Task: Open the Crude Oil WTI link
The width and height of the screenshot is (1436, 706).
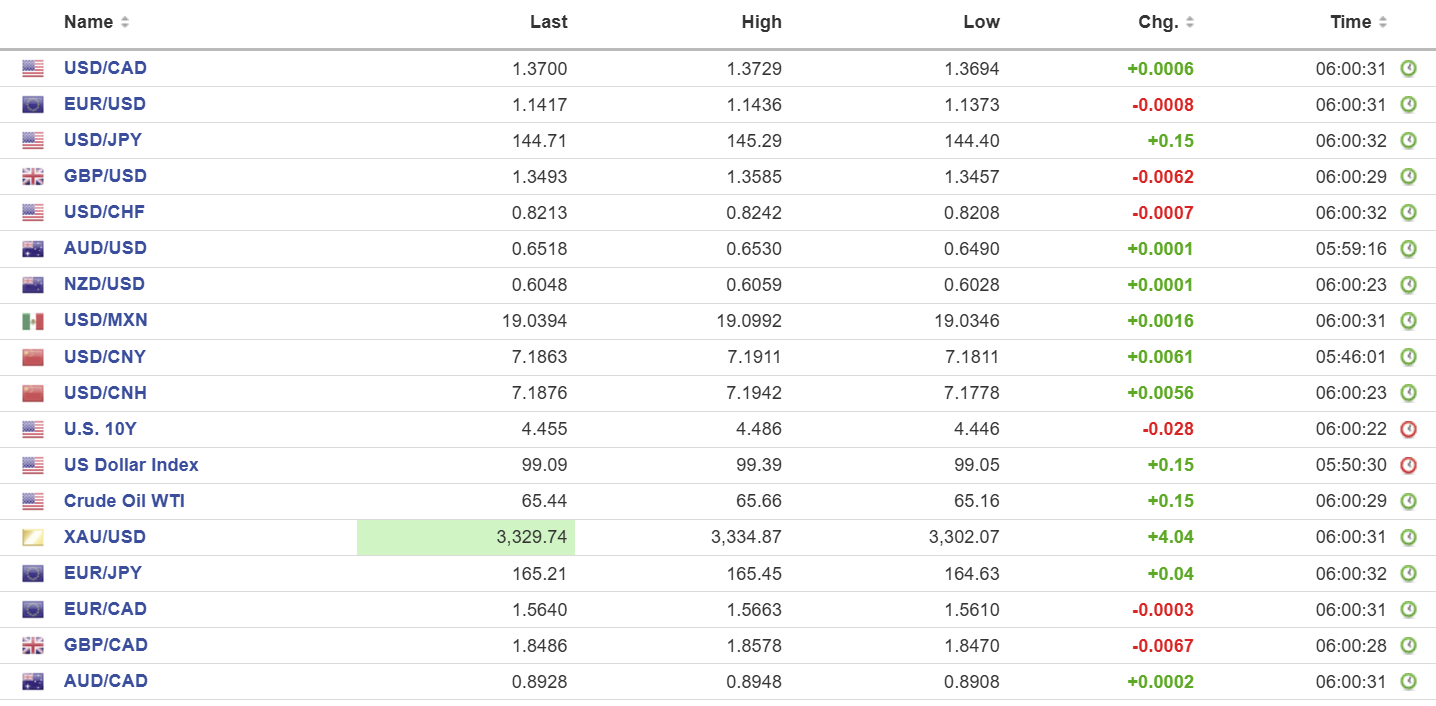Action: click(124, 501)
